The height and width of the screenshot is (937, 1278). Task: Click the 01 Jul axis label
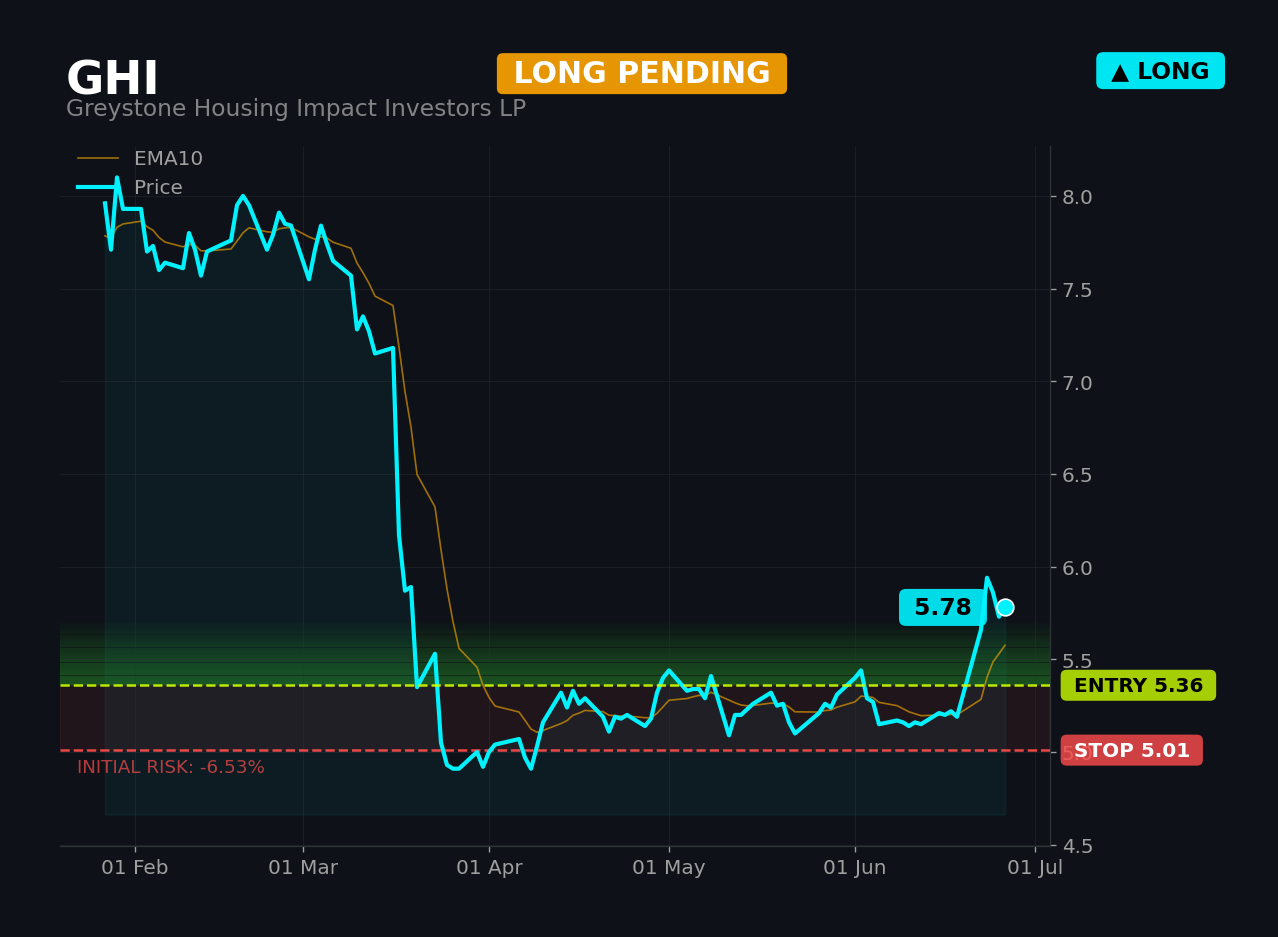pyautogui.click(x=1035, y=868)
